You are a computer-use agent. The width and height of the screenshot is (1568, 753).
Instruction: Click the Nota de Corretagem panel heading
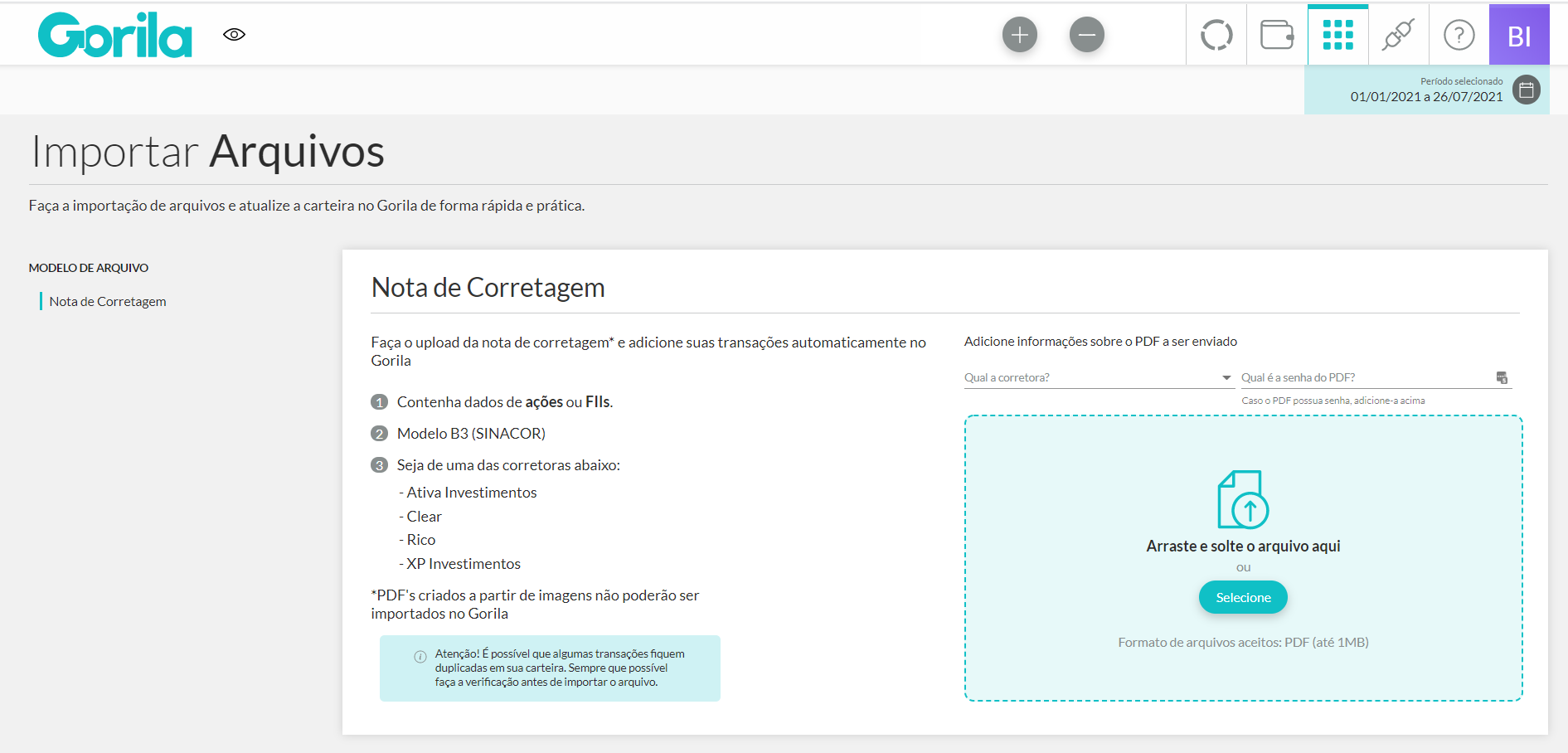[x=488, y=287]
